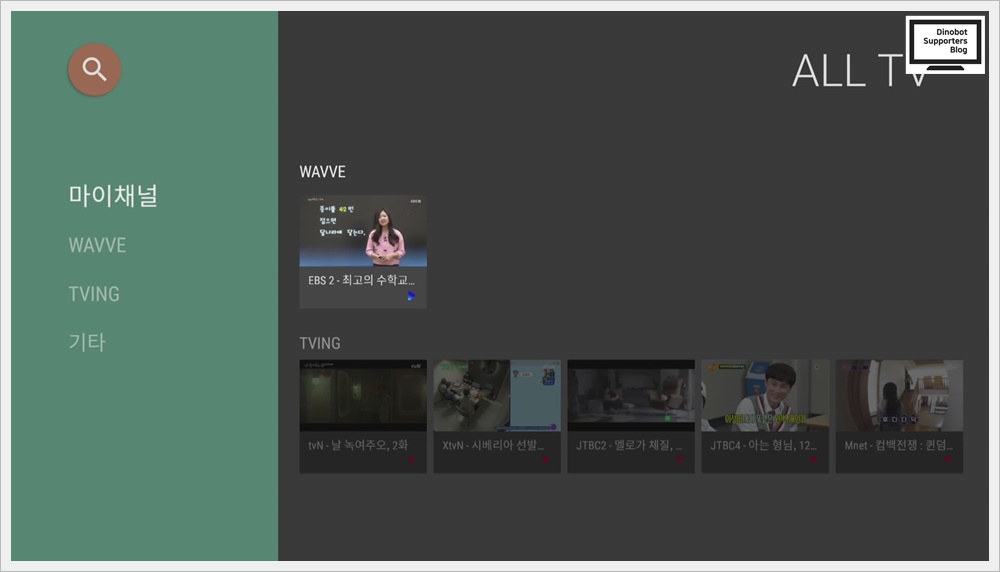Click the WAVVE row header in content area
The width and height of the screenshot is (1000, 572).
(x=322, y=172)
